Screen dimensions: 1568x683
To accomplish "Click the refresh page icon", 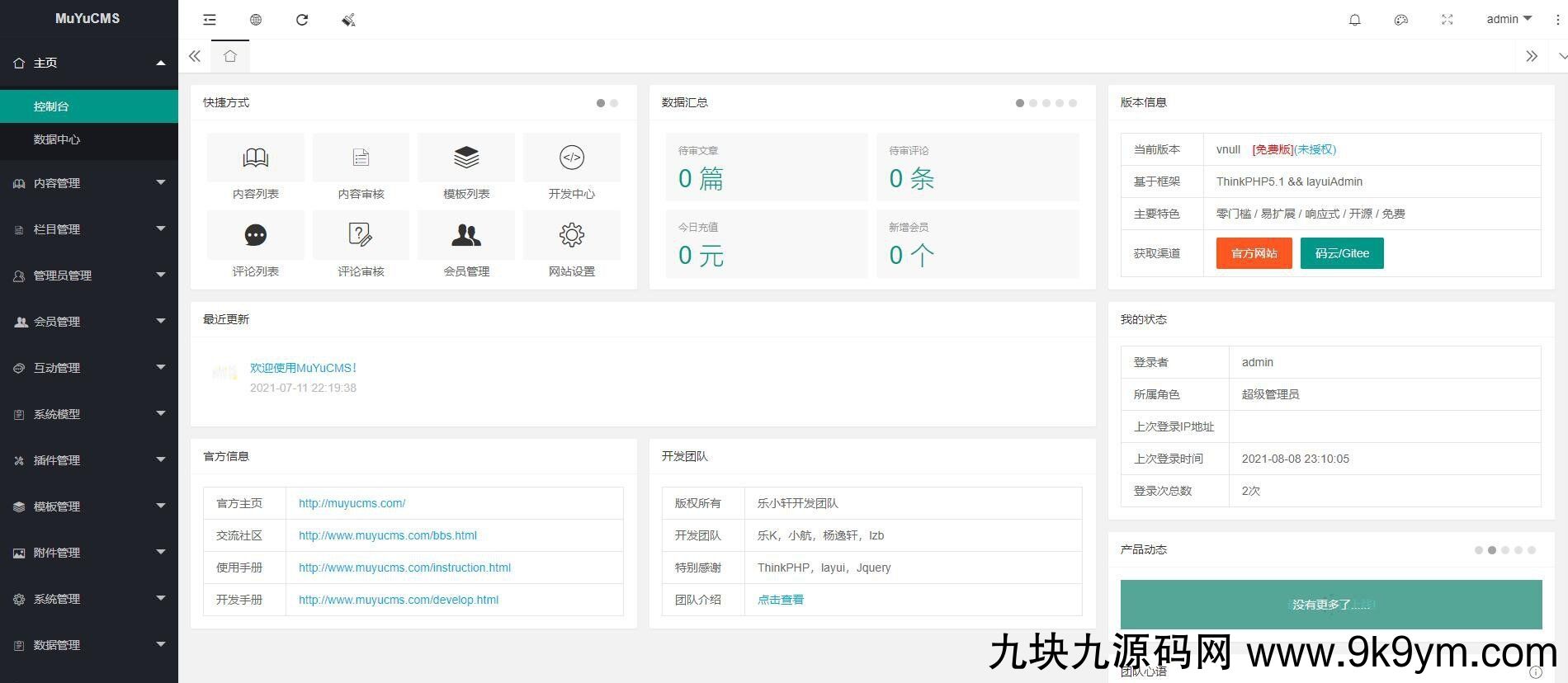I will pyautogui.click(x=302, y=20).
